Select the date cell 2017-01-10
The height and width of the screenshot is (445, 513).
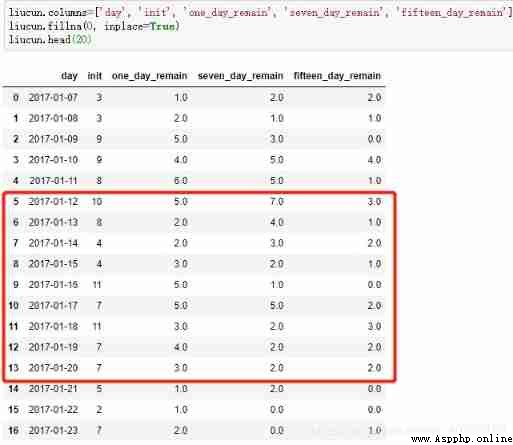(53, 160)
